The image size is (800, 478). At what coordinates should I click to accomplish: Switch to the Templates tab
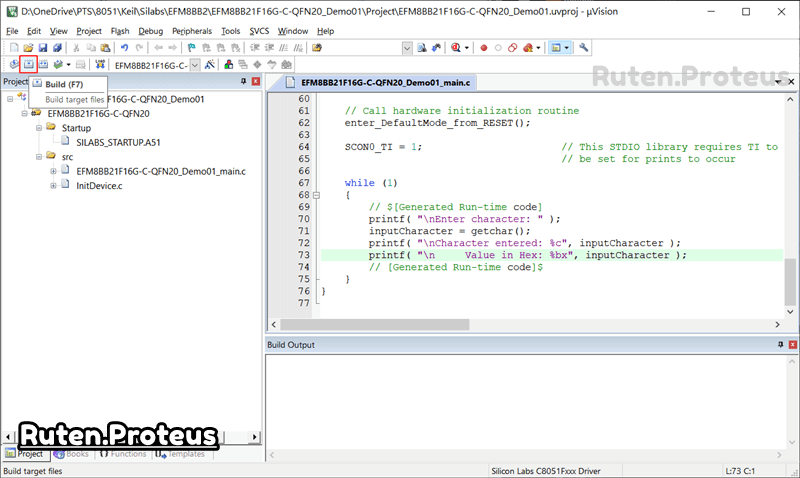pos(181,454)
